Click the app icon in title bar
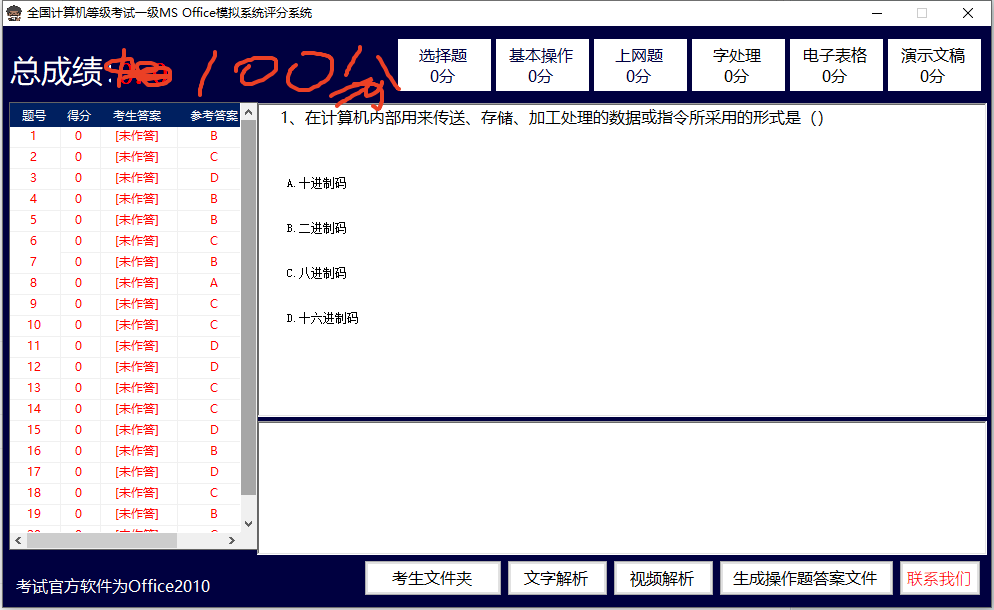 pos(14,13)
